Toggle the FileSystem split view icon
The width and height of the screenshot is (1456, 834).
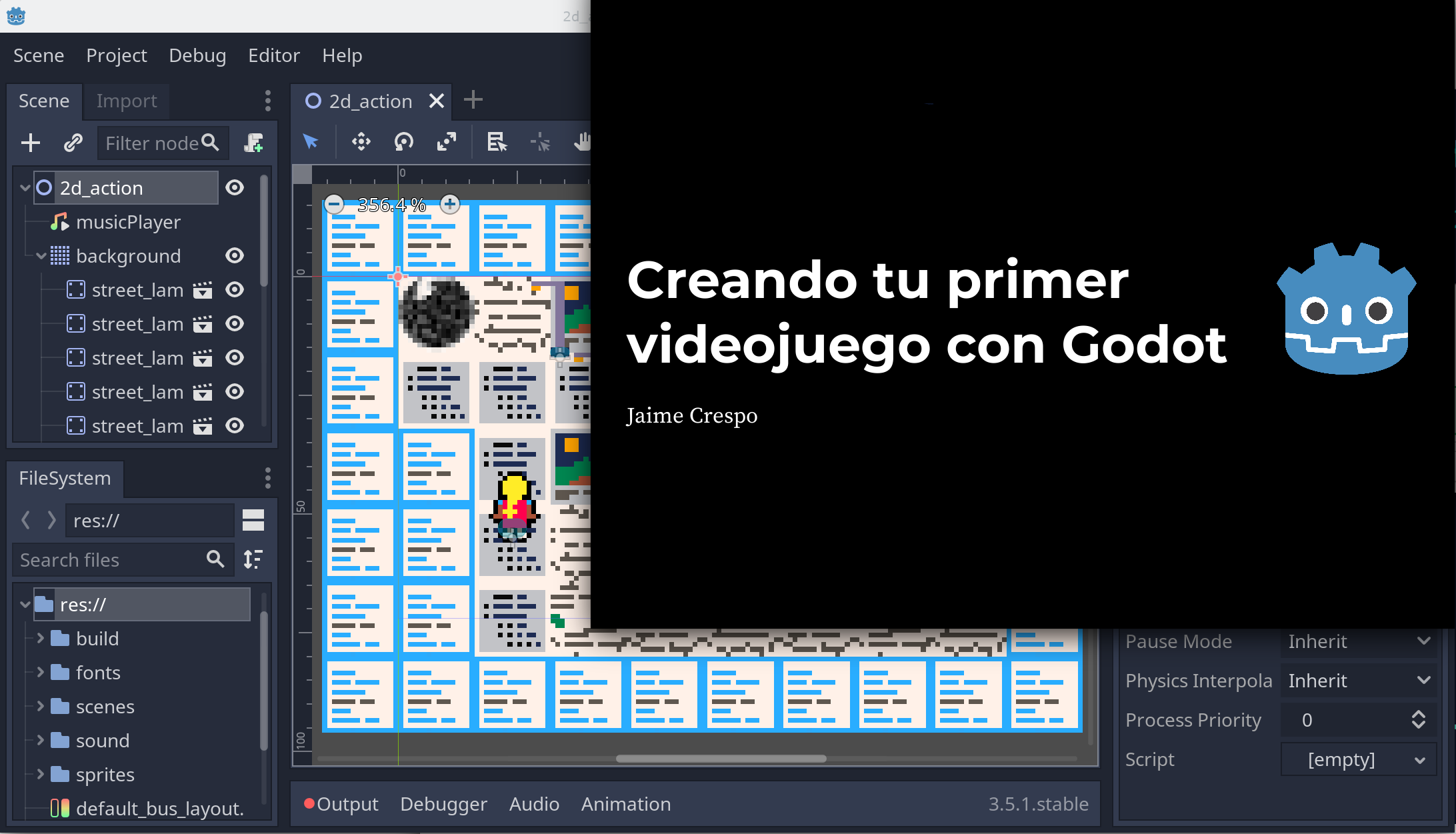click(x=253, y=520)
